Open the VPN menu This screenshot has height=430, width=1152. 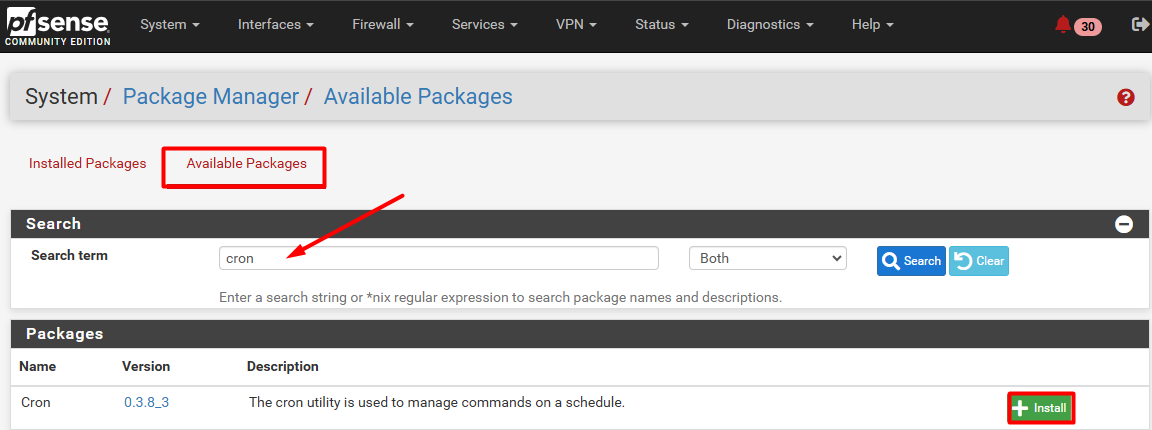coord(576,25)
